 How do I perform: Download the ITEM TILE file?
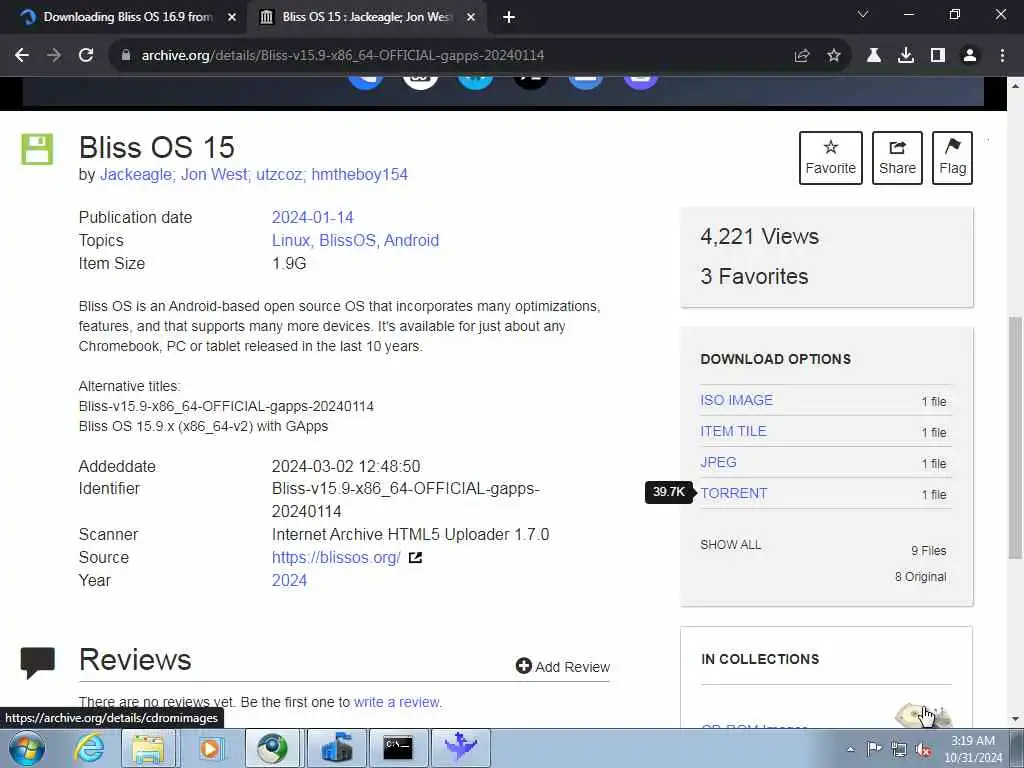[x=733, y=432]
